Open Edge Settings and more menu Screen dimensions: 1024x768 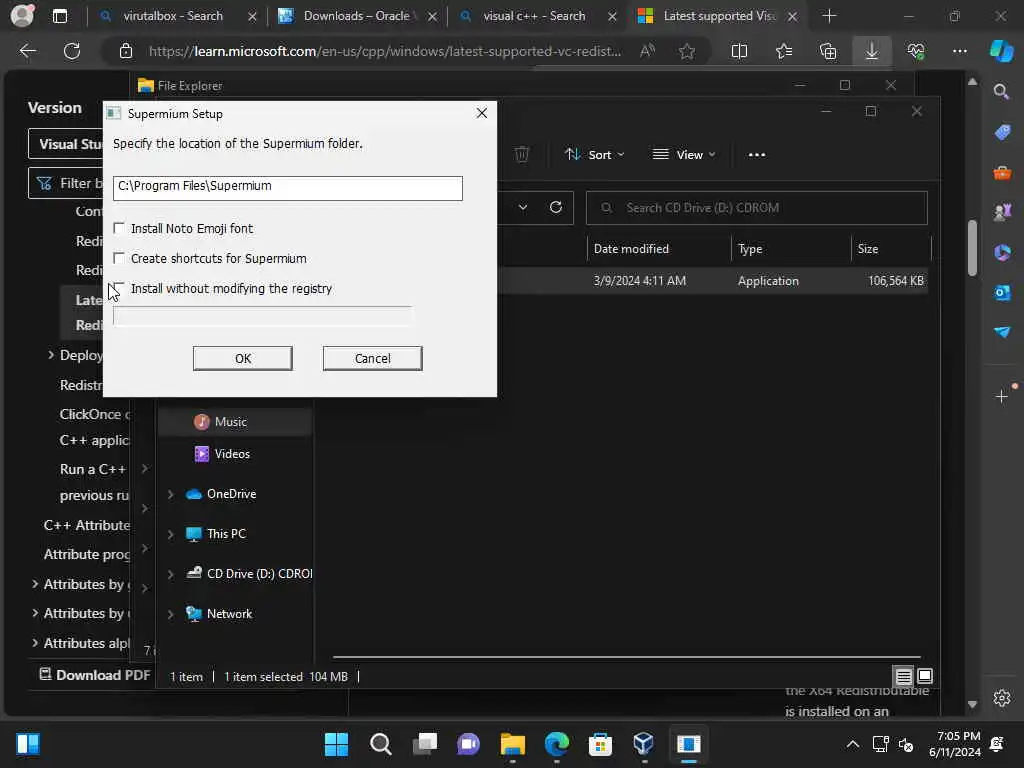coord(959,51)
